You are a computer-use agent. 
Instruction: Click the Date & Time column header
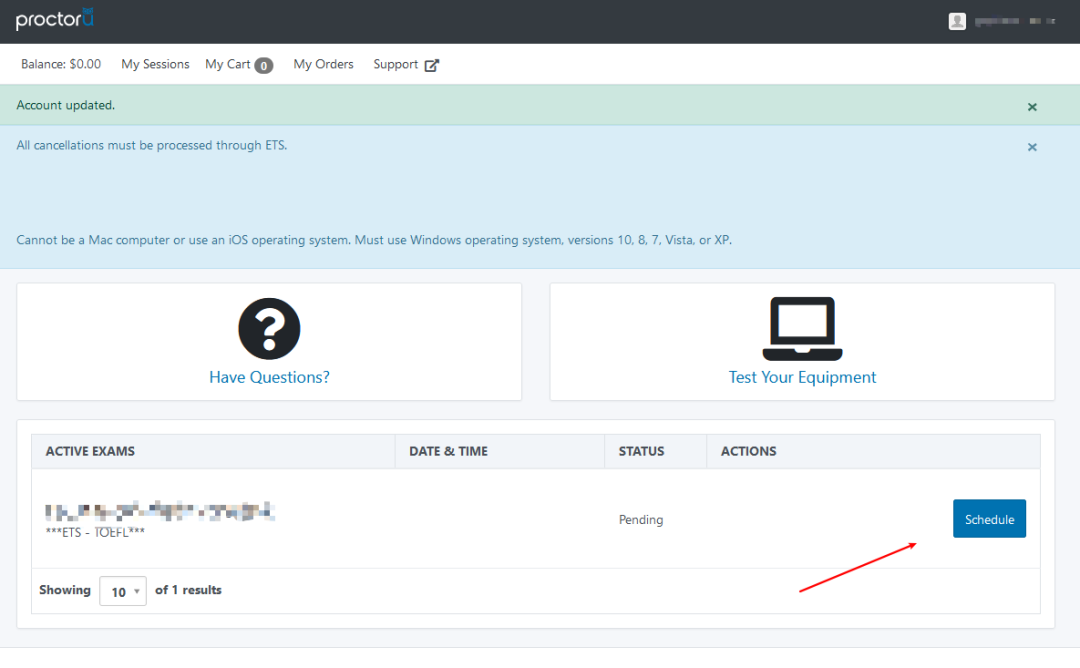click(x=448, y=451)
